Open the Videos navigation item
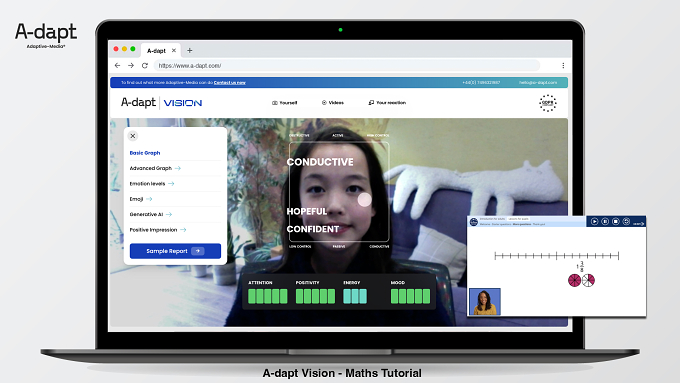 [x=333, y=103]
